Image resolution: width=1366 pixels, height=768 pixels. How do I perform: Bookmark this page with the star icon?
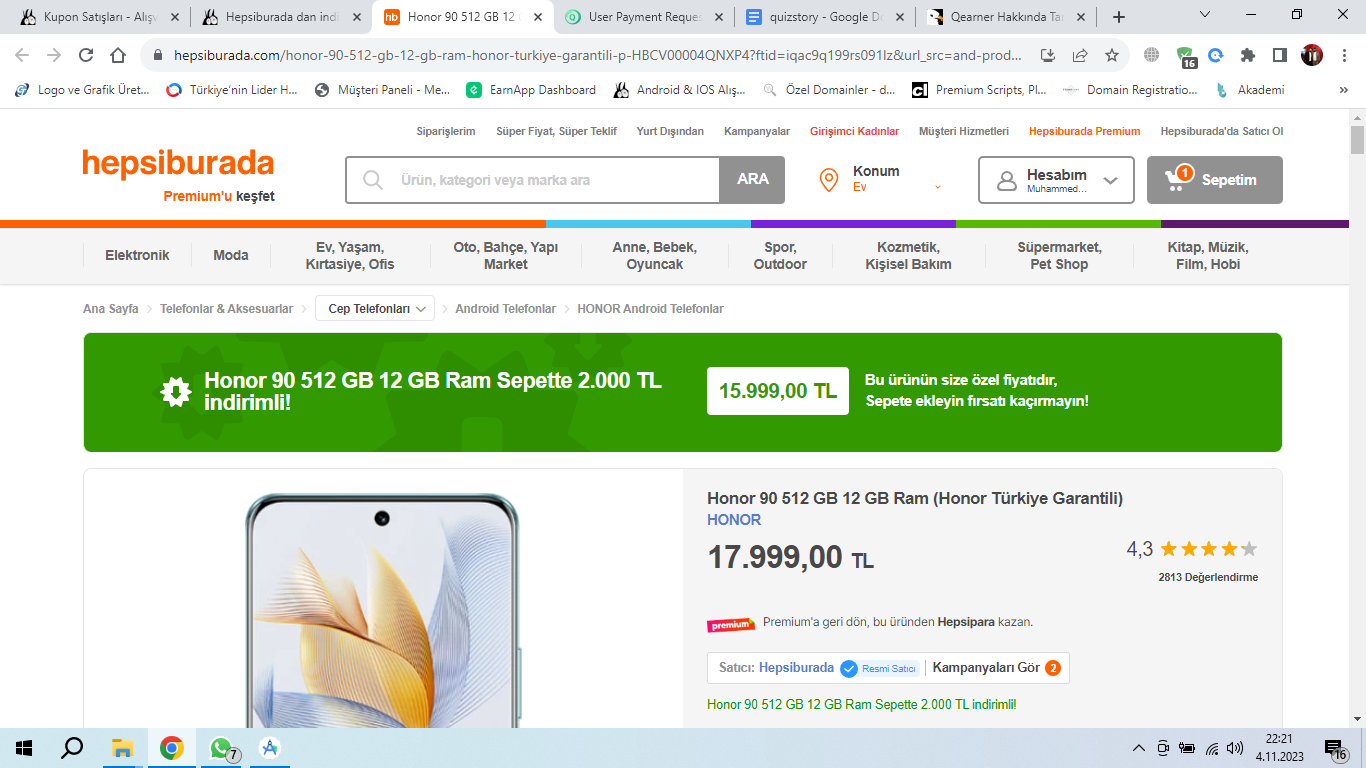coord(1112,56)
